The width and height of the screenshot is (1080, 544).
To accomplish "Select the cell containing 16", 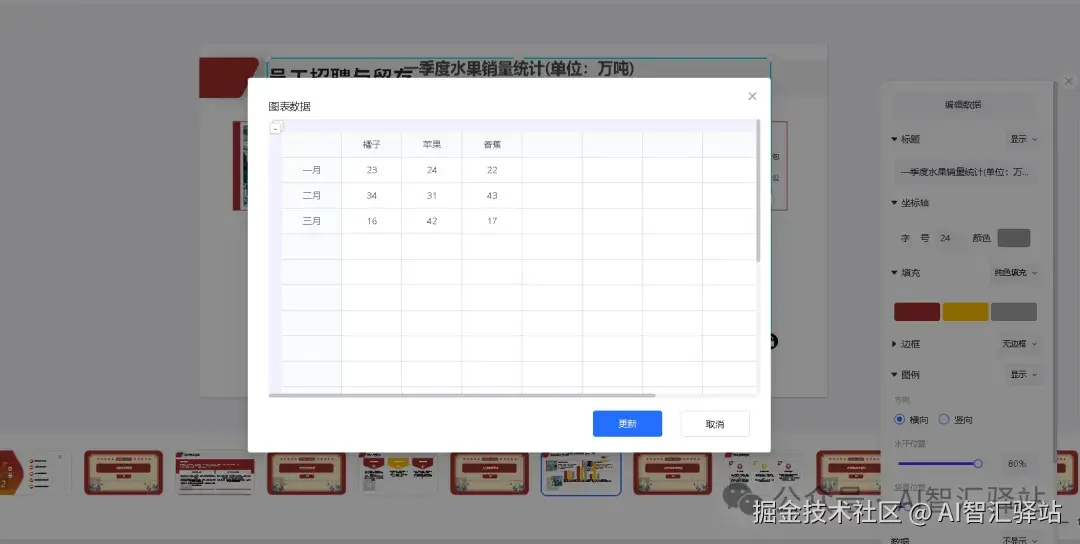I will (x=372, y=221).
